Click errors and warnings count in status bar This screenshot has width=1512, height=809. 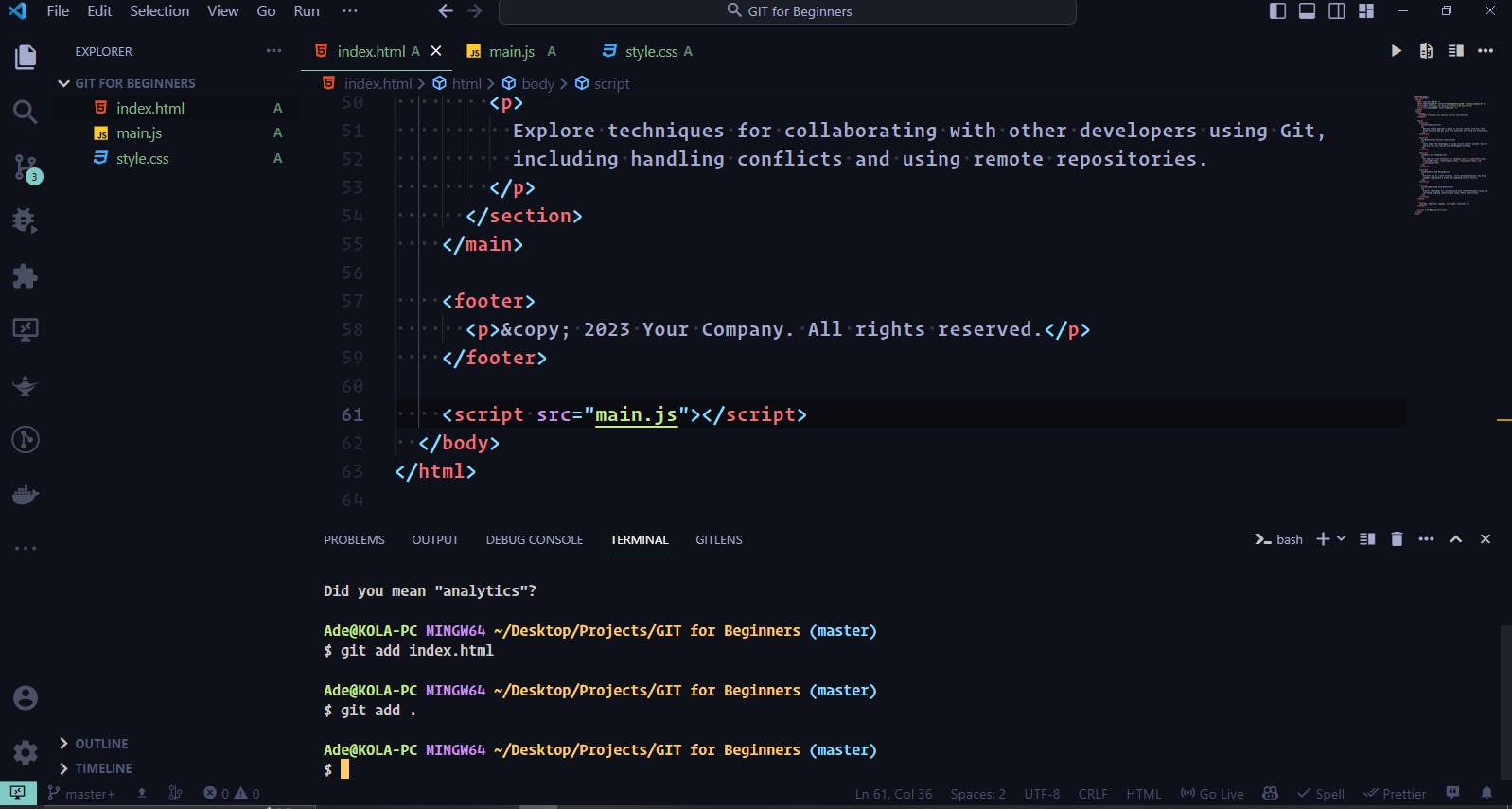(232, 794)
